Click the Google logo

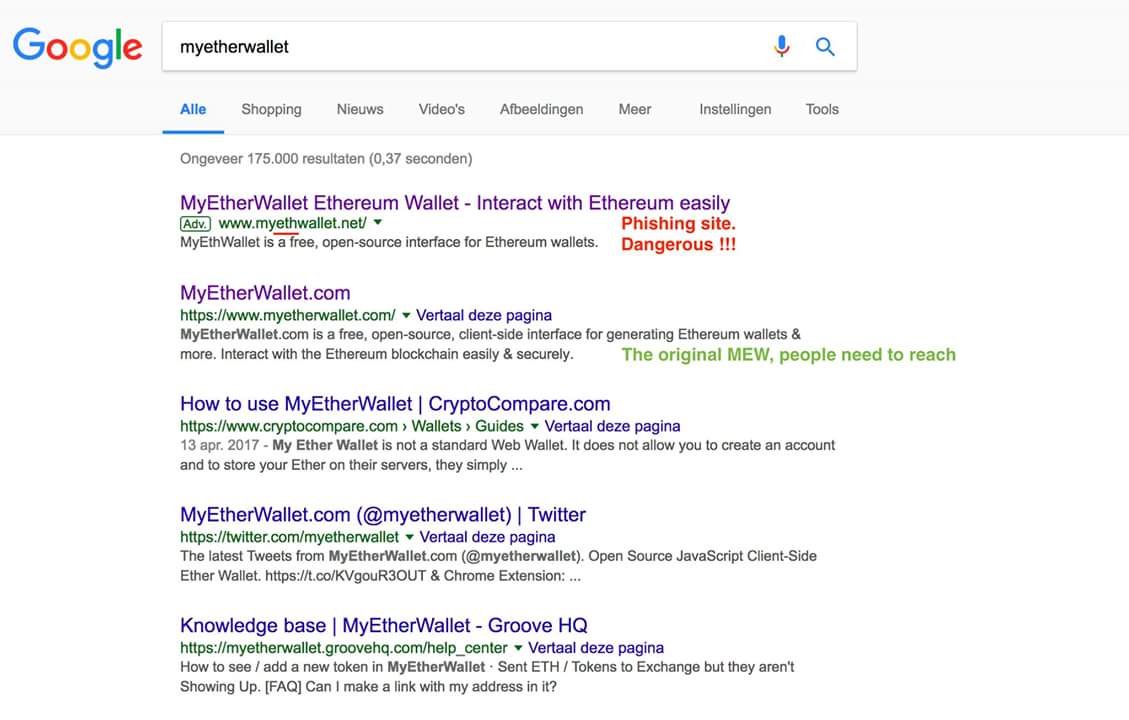77,47
